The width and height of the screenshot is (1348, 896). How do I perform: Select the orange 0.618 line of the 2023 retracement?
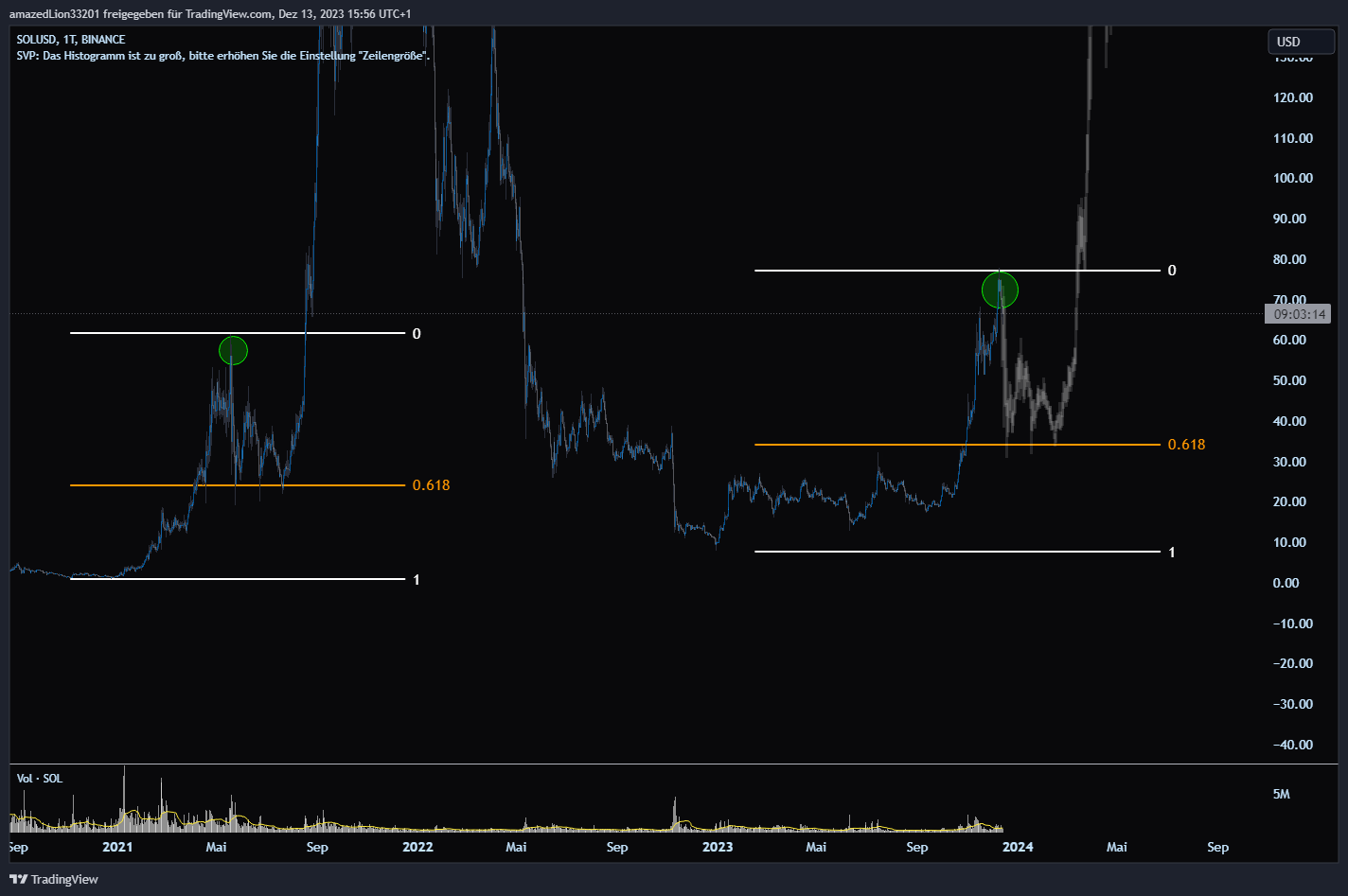pyautogui.click(x=957, y=445)
